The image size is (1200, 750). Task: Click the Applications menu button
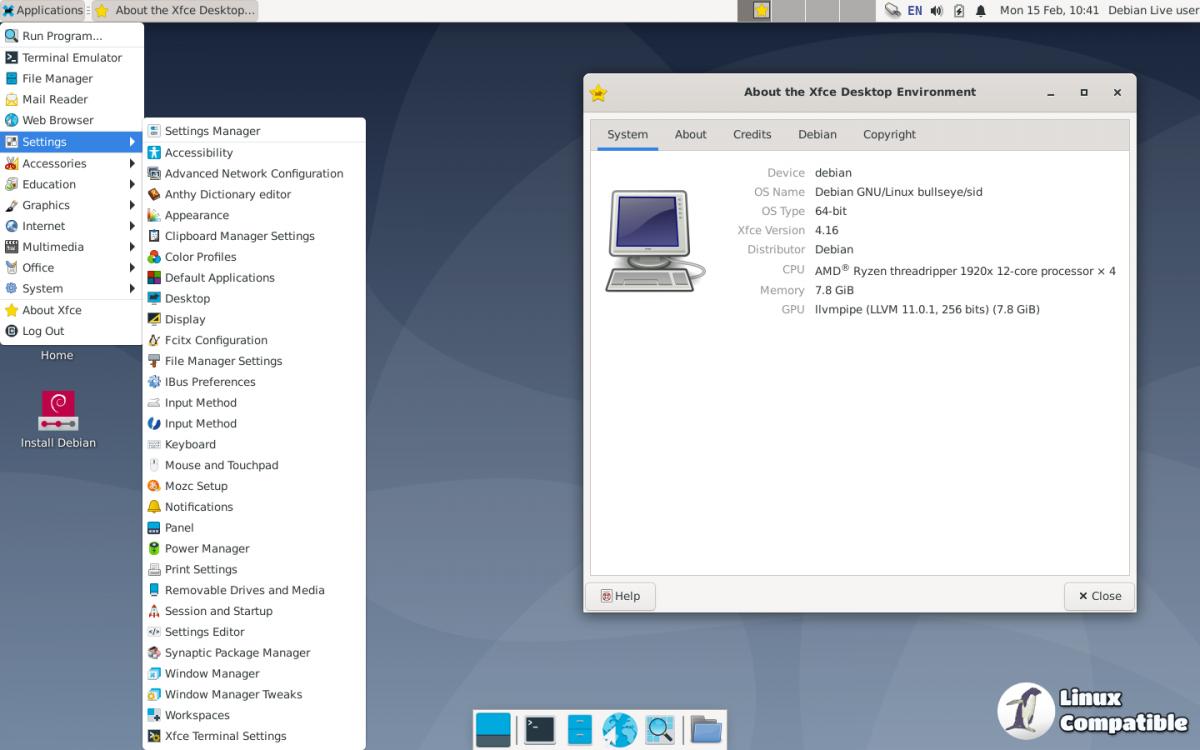click(x=43, y=11)
